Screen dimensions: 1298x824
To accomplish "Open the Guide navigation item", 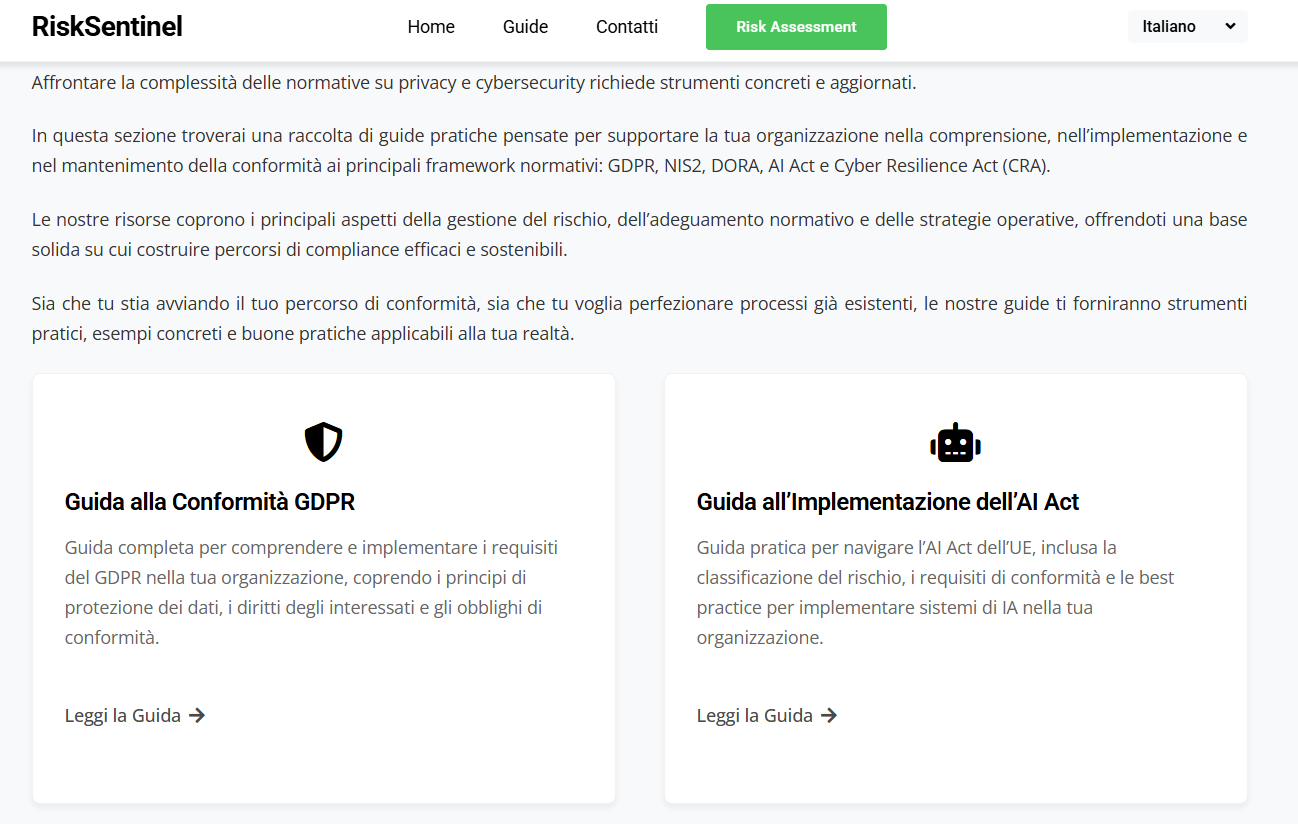I will [525, 27].
